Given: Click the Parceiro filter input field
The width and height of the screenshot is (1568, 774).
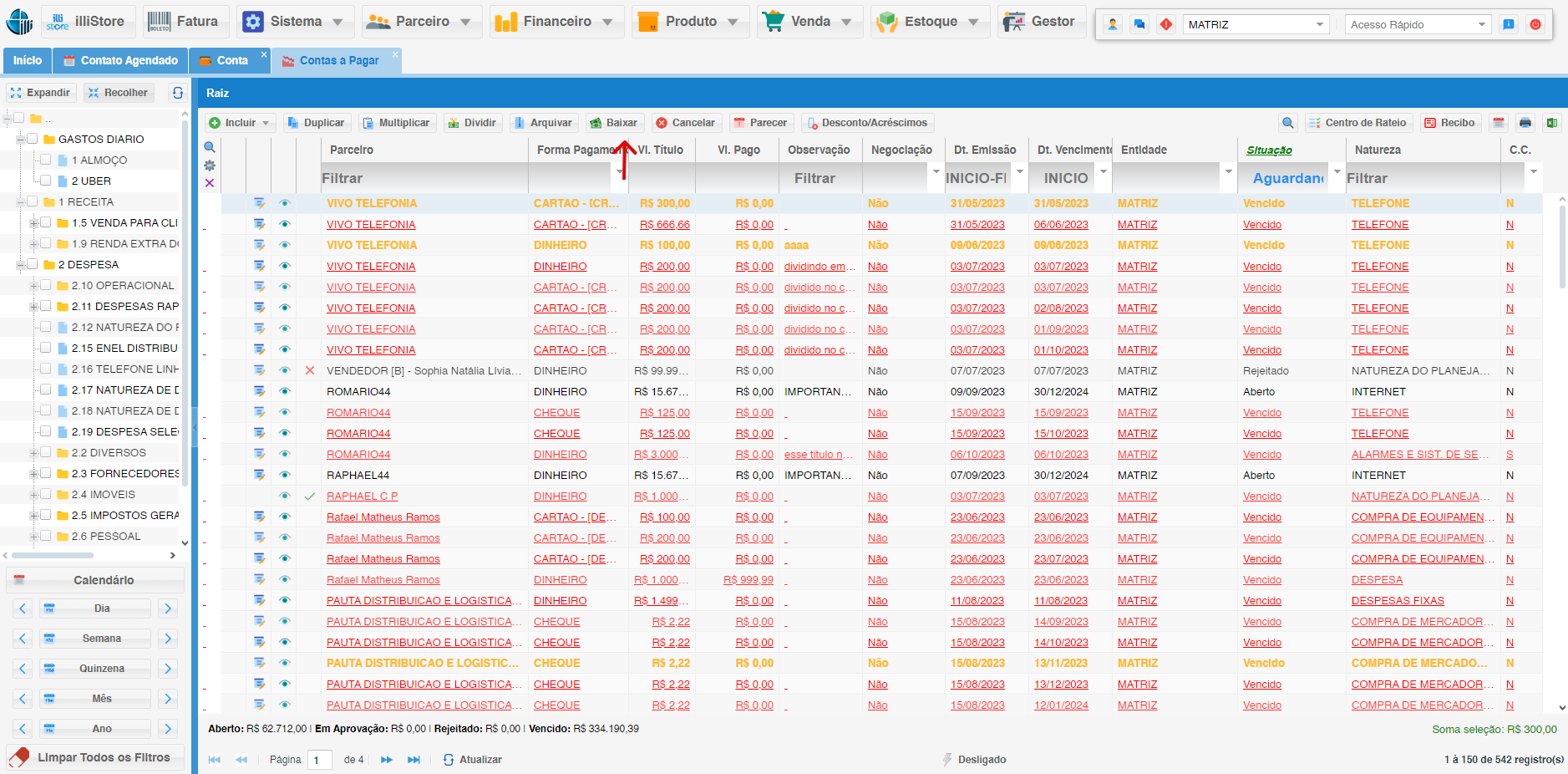Looking at the screenshot, I should pyautogui.click(x=424, y=178).
